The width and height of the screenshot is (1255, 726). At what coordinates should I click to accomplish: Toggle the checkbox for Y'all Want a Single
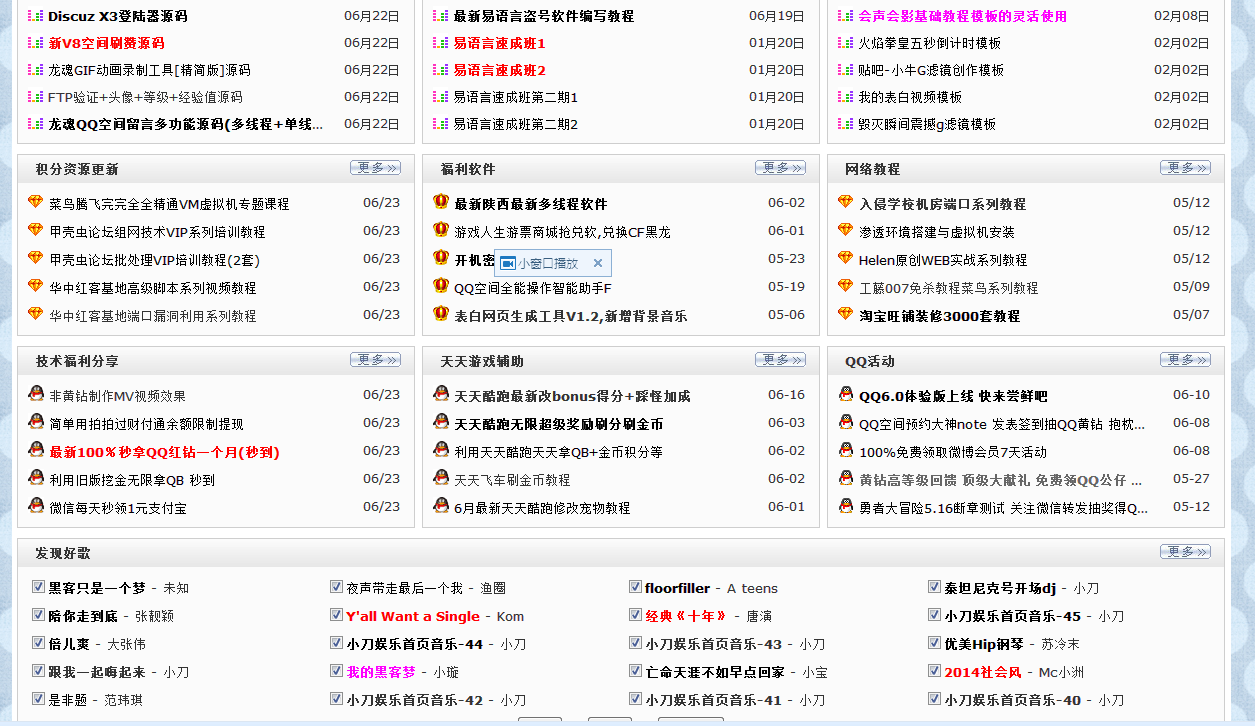point(337,615)
